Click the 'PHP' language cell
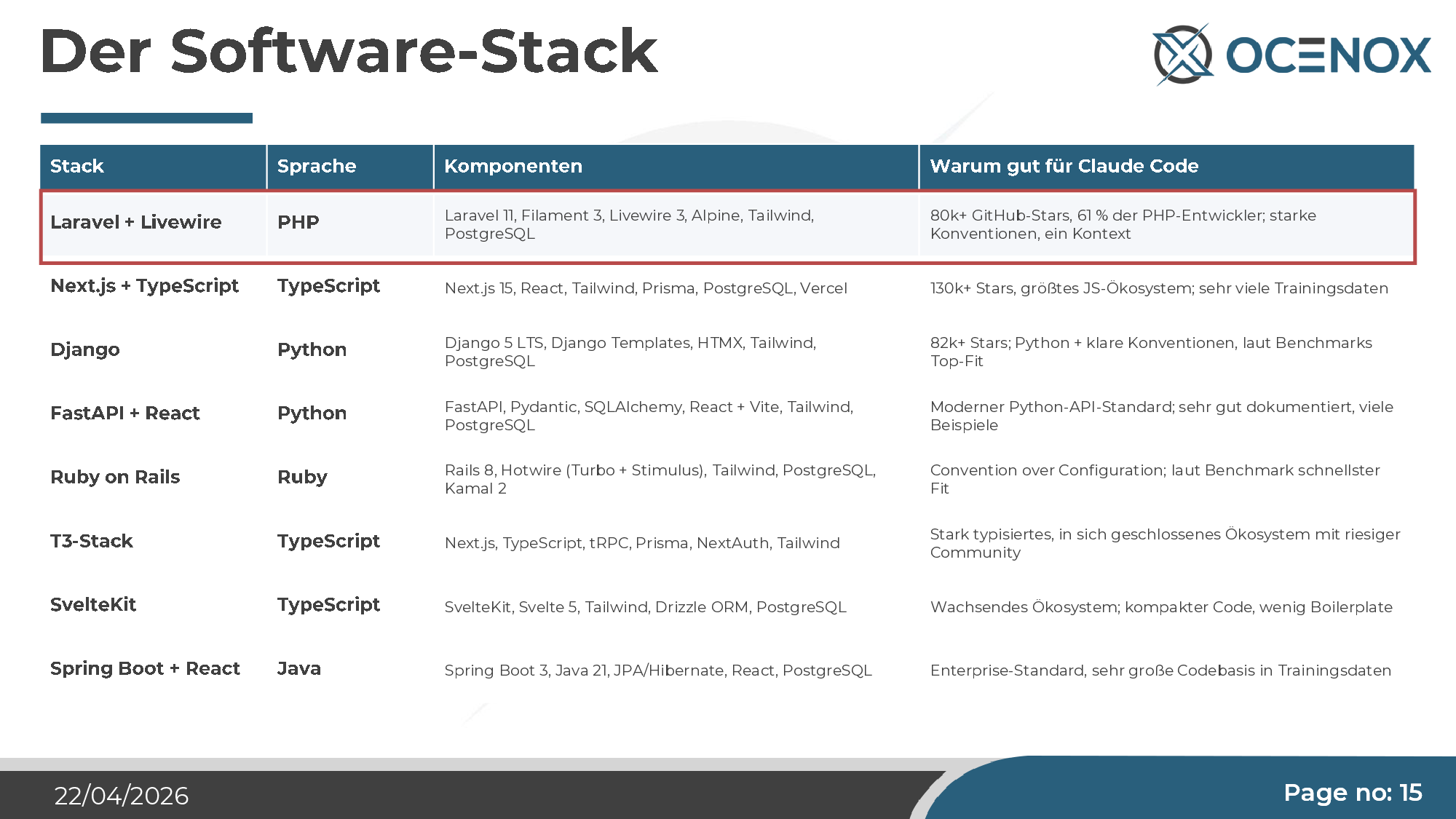 coord(350,224)
